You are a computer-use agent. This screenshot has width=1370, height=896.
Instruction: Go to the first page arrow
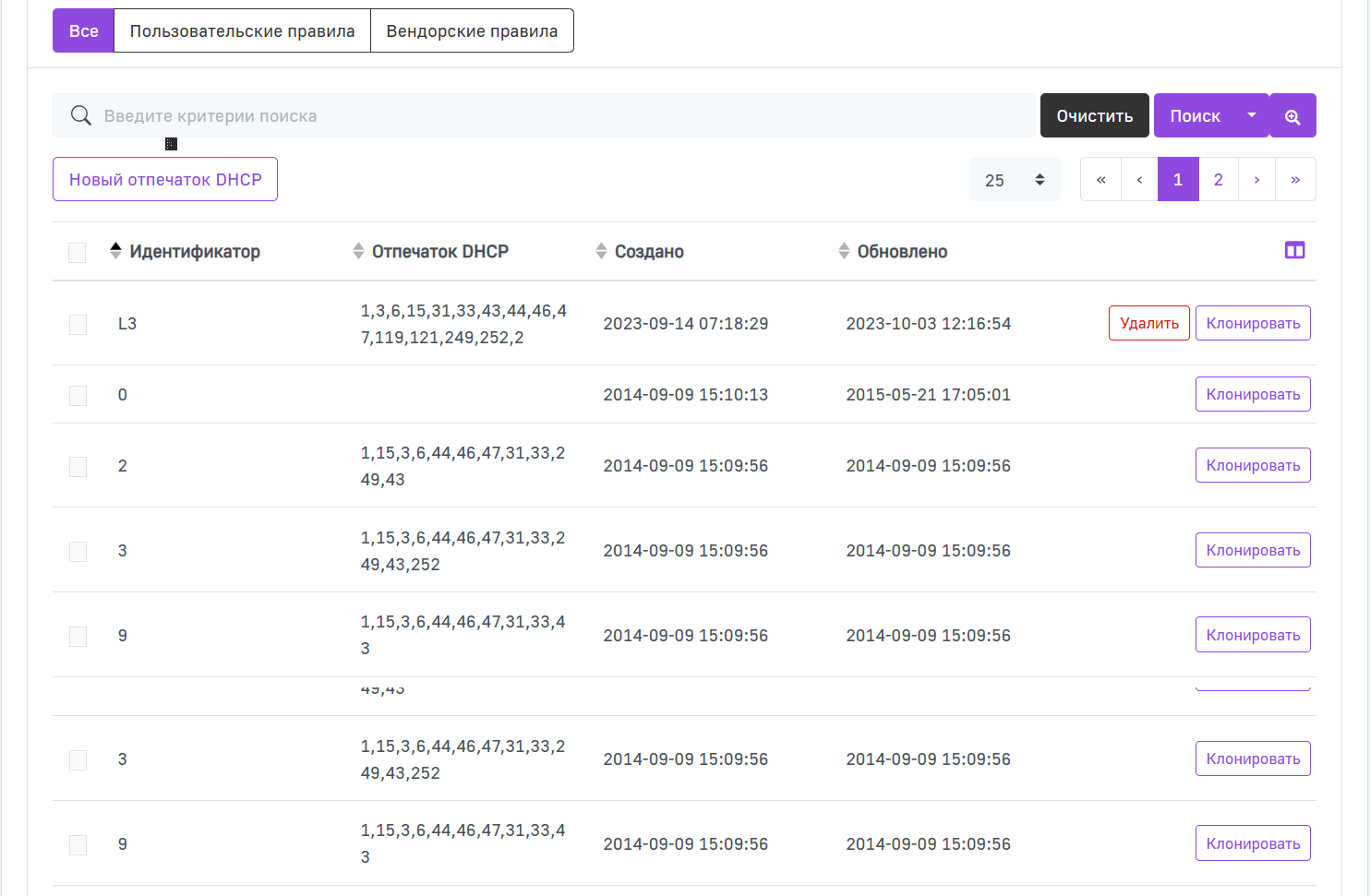1100,180
